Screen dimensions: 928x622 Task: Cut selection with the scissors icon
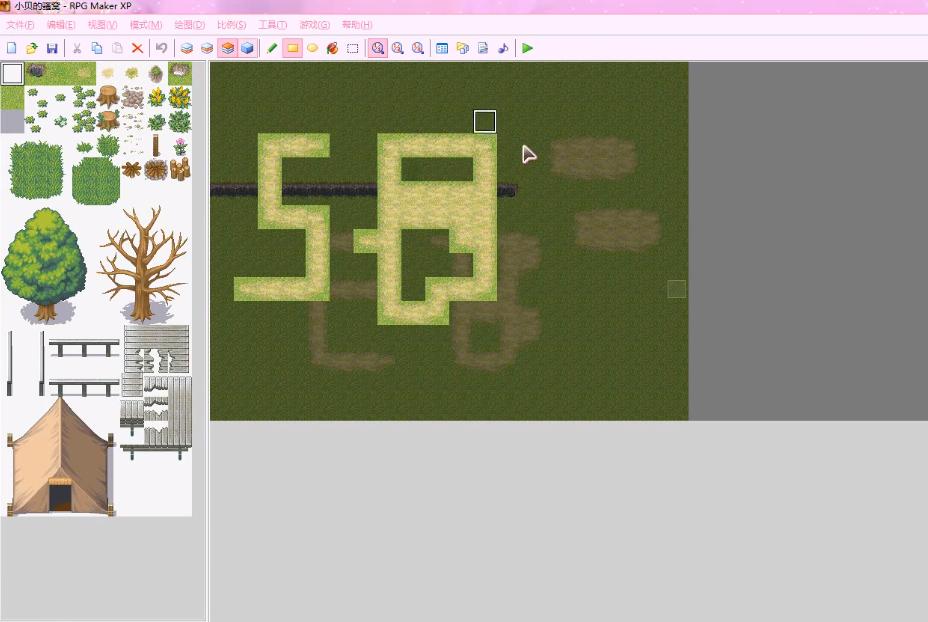tap(77, 48)
